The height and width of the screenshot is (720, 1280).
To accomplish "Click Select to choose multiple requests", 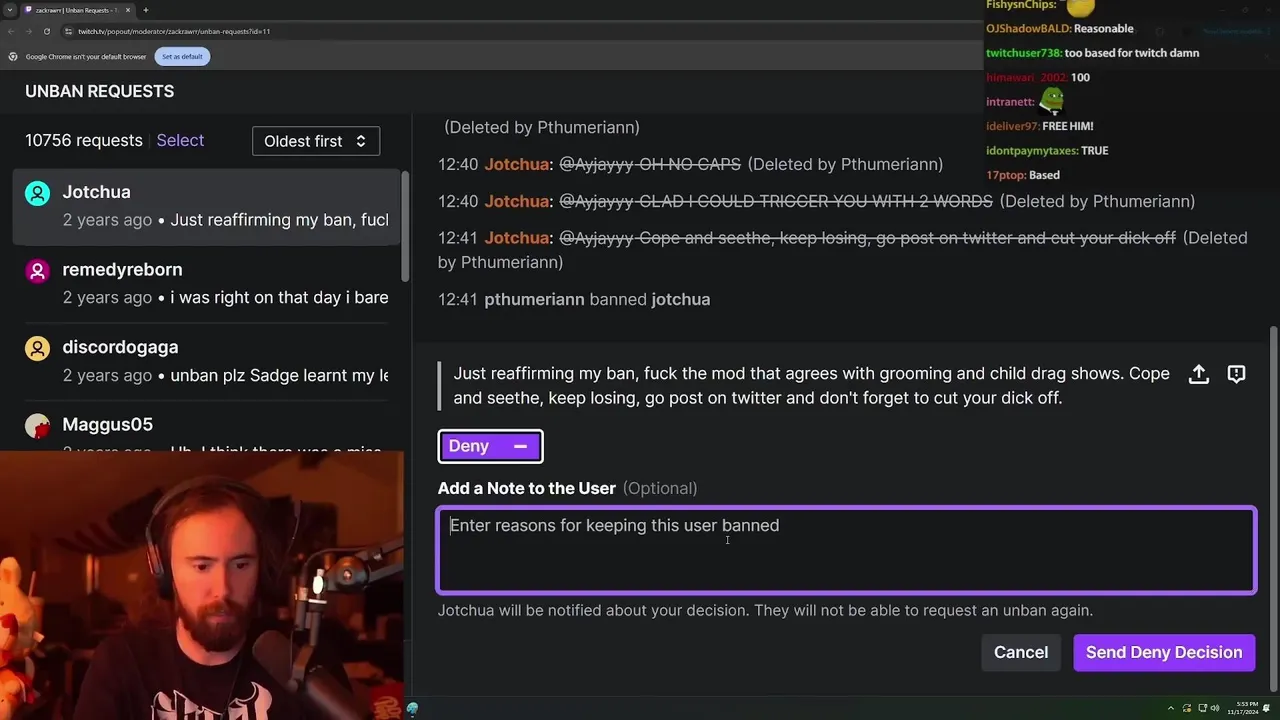I will [x=180, y=141].
